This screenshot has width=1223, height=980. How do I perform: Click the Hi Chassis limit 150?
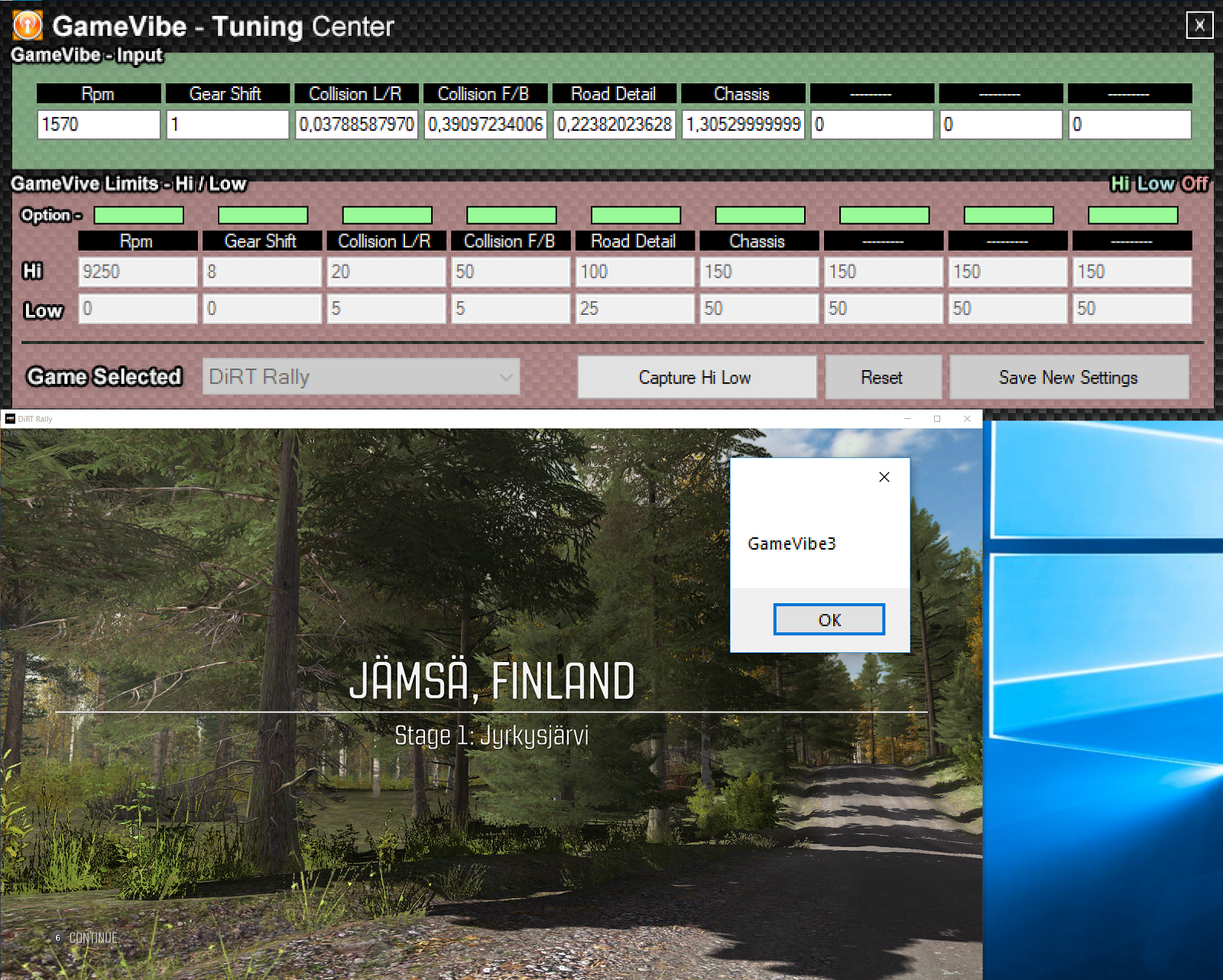759,272
